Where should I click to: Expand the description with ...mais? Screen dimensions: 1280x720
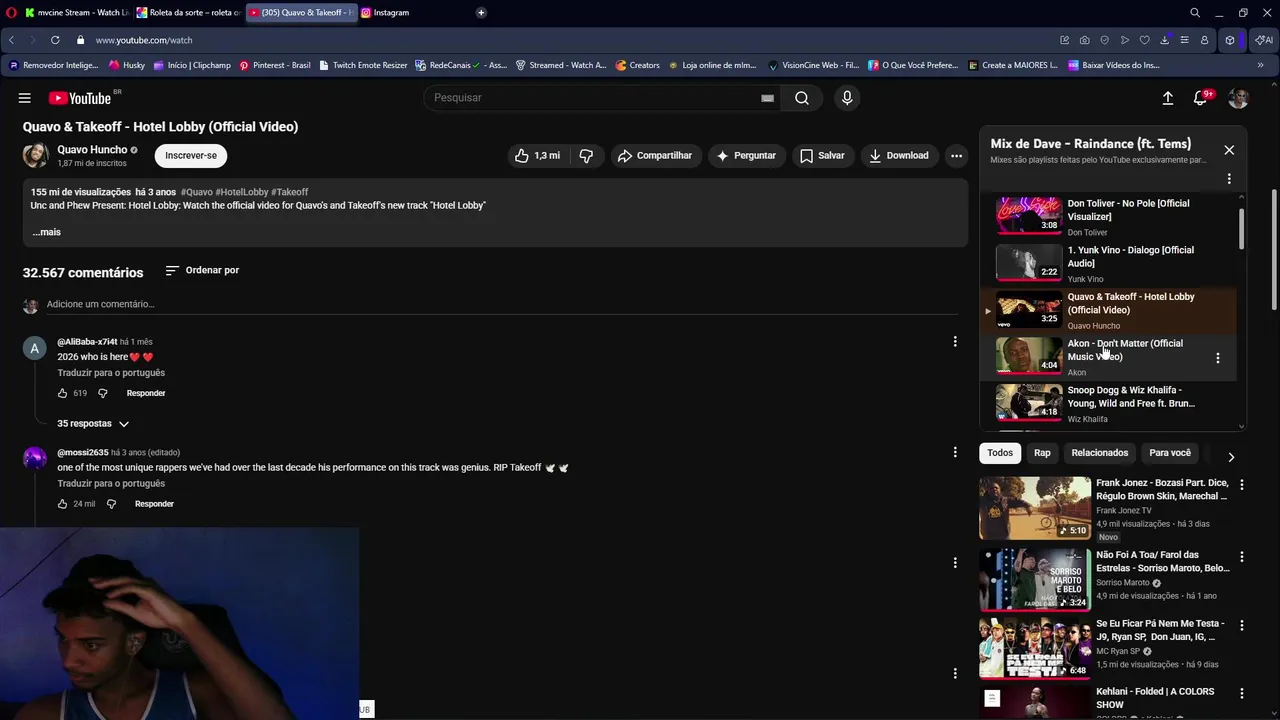[x=46, y=232]
